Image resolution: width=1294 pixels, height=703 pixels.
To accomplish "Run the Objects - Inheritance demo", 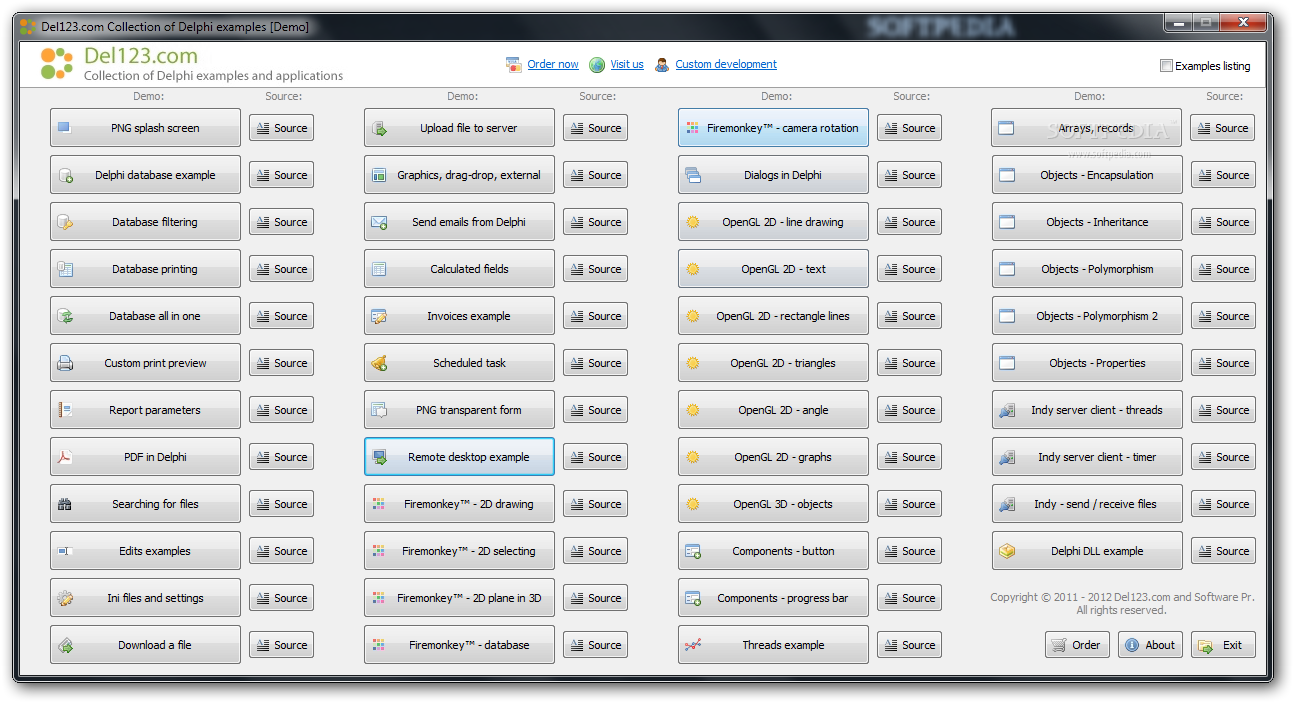I will 1087,222.
